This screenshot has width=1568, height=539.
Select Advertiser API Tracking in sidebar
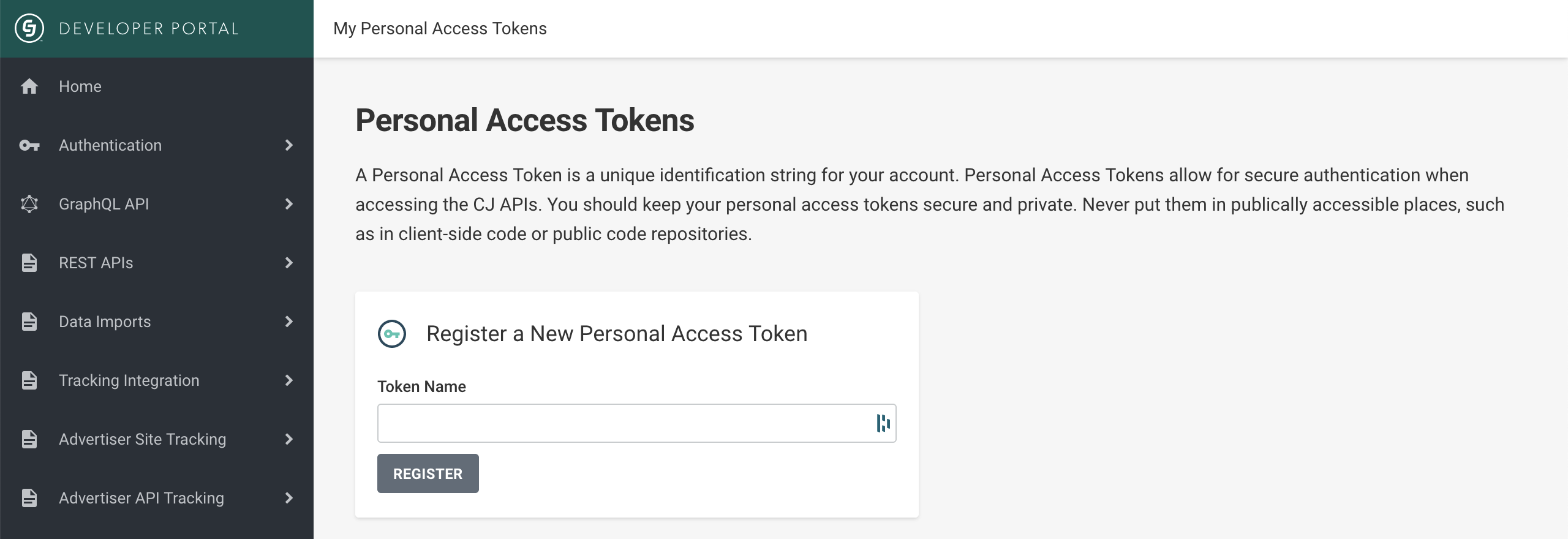point(141,498)
